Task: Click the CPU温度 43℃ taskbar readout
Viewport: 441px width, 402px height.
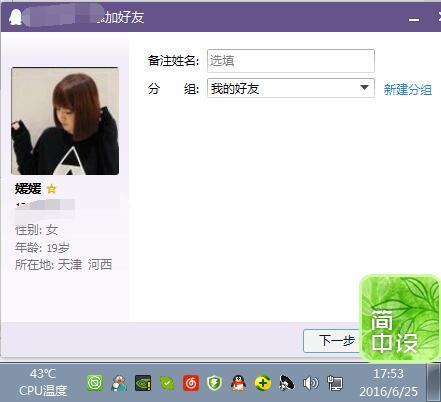Action: pyautogui.click(x=43, y=382)
